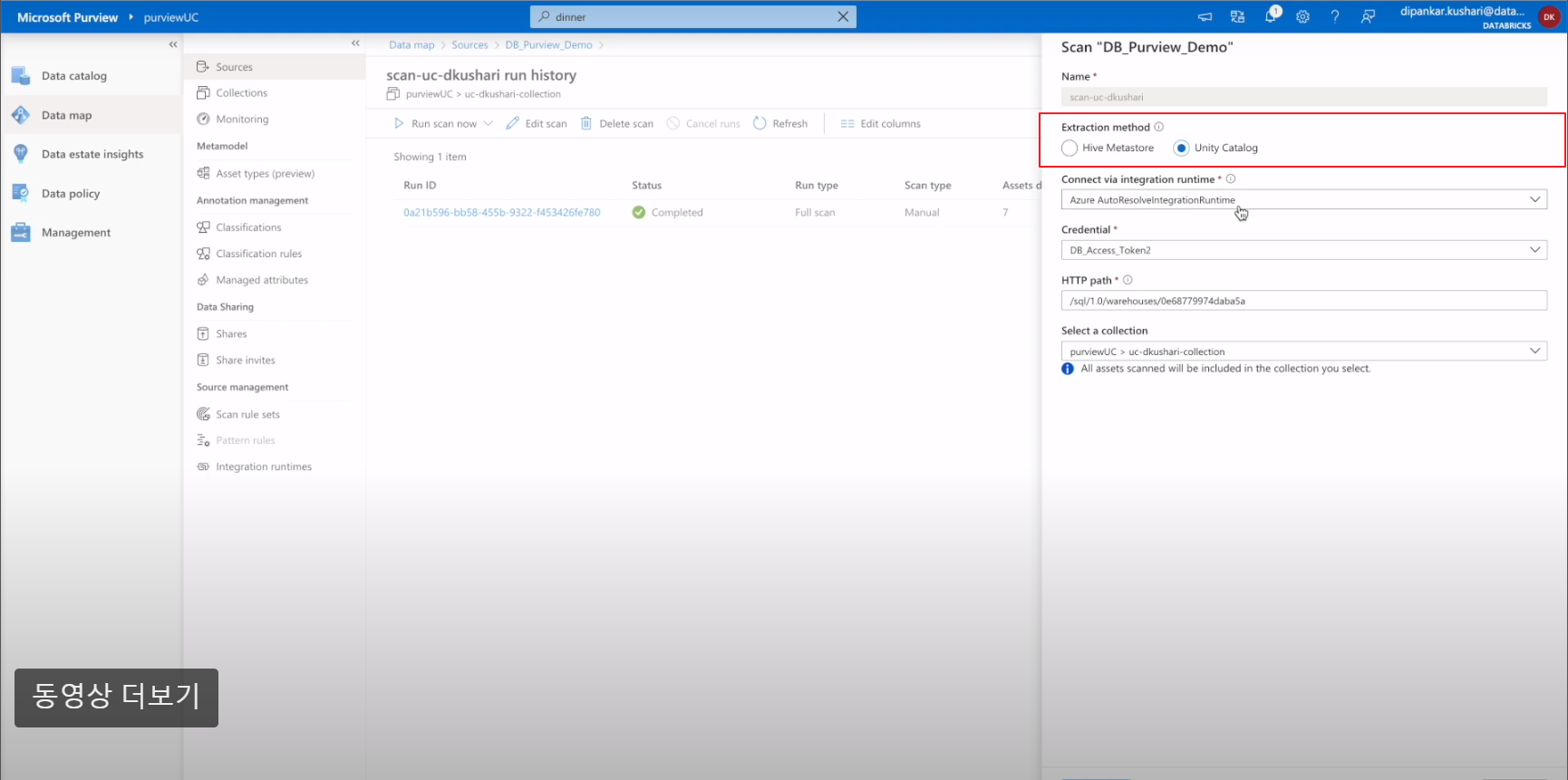Image resolution: width=1568 pixels, height=780 pixels.
Task: Open the Data catalog section icon
Action: [x=21, y=76]
